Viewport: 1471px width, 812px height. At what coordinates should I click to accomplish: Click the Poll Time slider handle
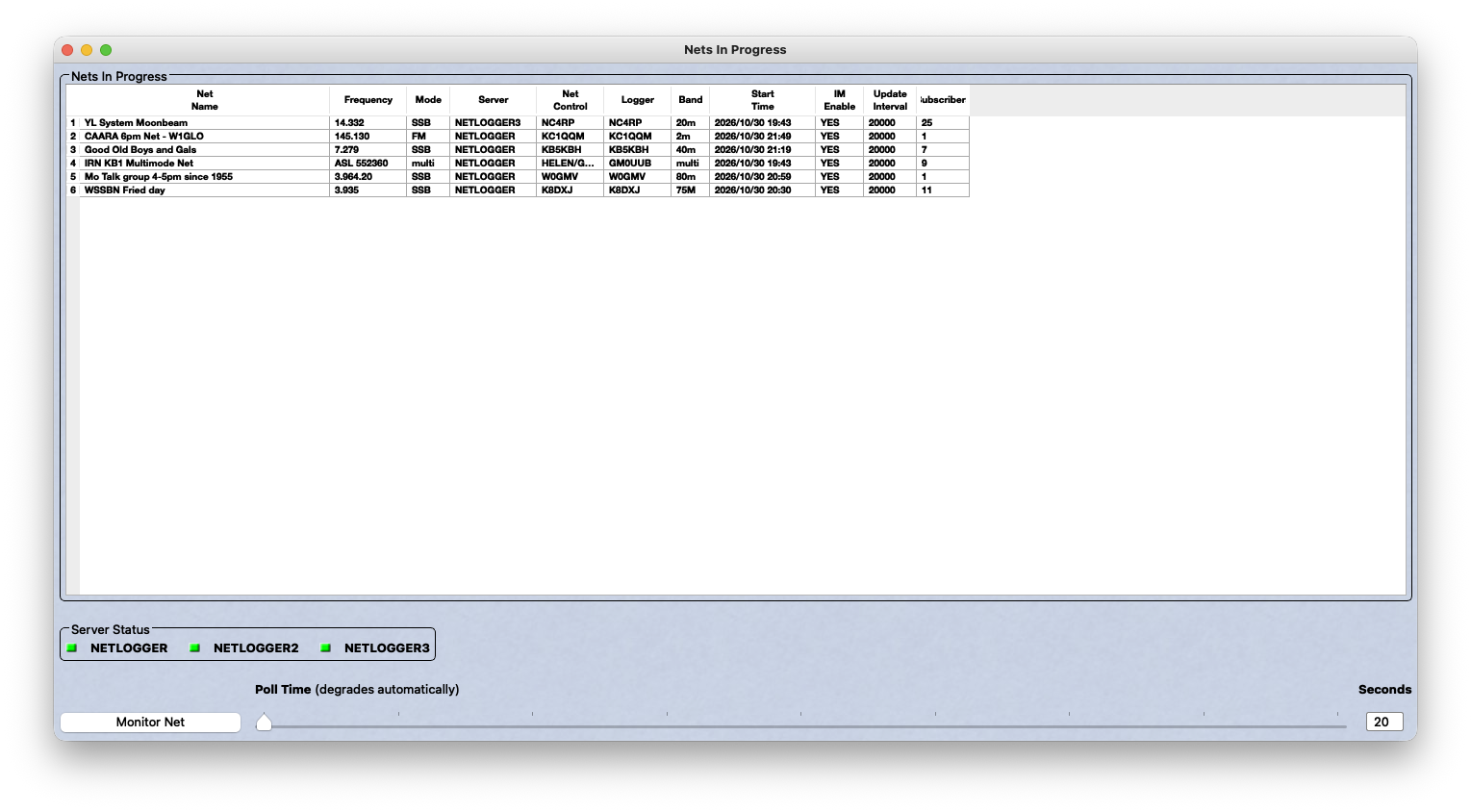coord(264,723)
